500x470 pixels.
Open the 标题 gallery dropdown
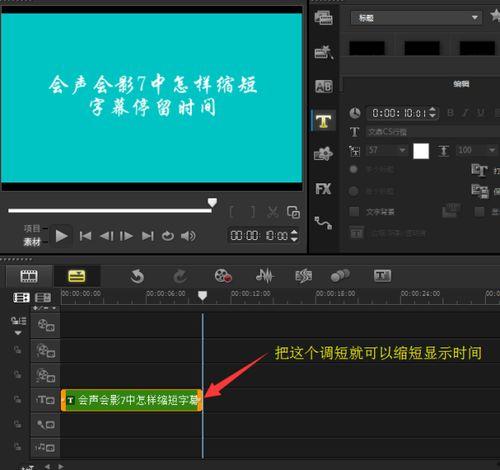tap(416, 18)
